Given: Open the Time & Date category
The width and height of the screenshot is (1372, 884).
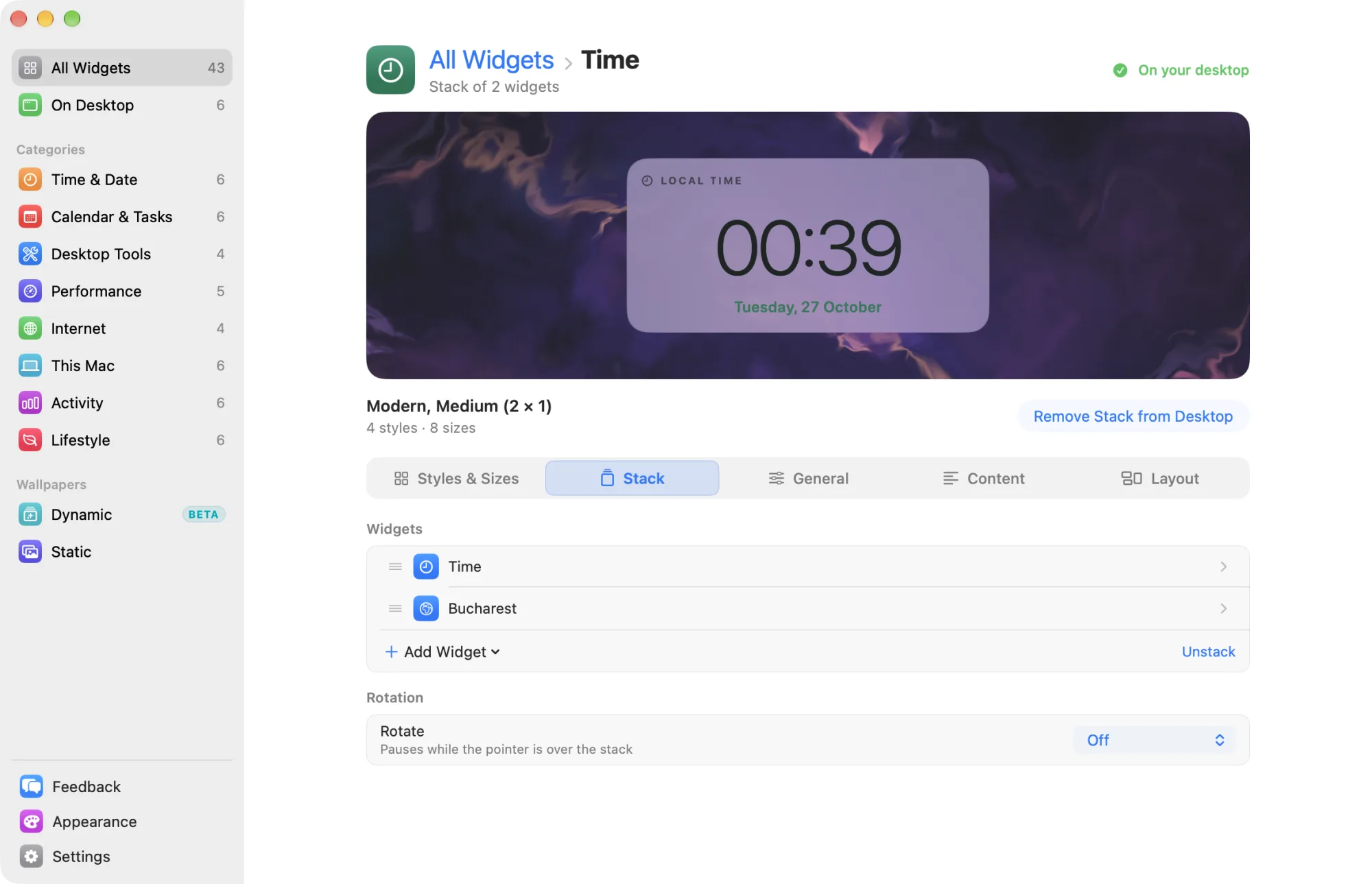Looking at the screenshot, I should tap(121, 180).
